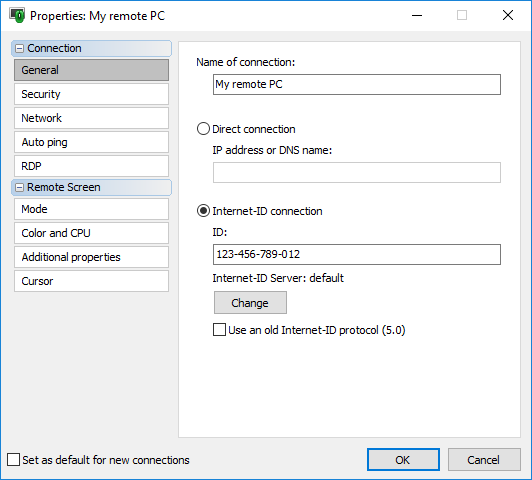Enable old Internet-ID protocol (5.0) checkbox
532x480 pixels.
coord(219,330)
